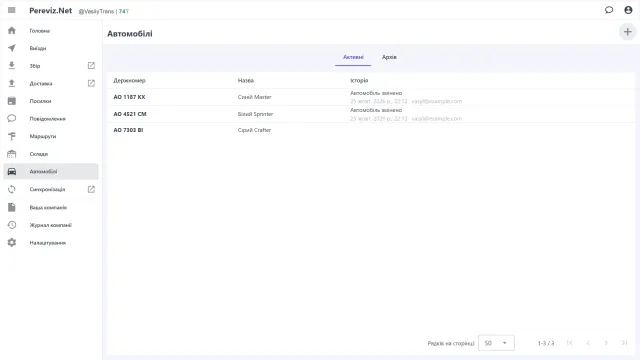Open Журнал компанії in sidebar menu
The width and height of the screenshot is (640, 360).
pyautogui.click(x=51, y=225)
